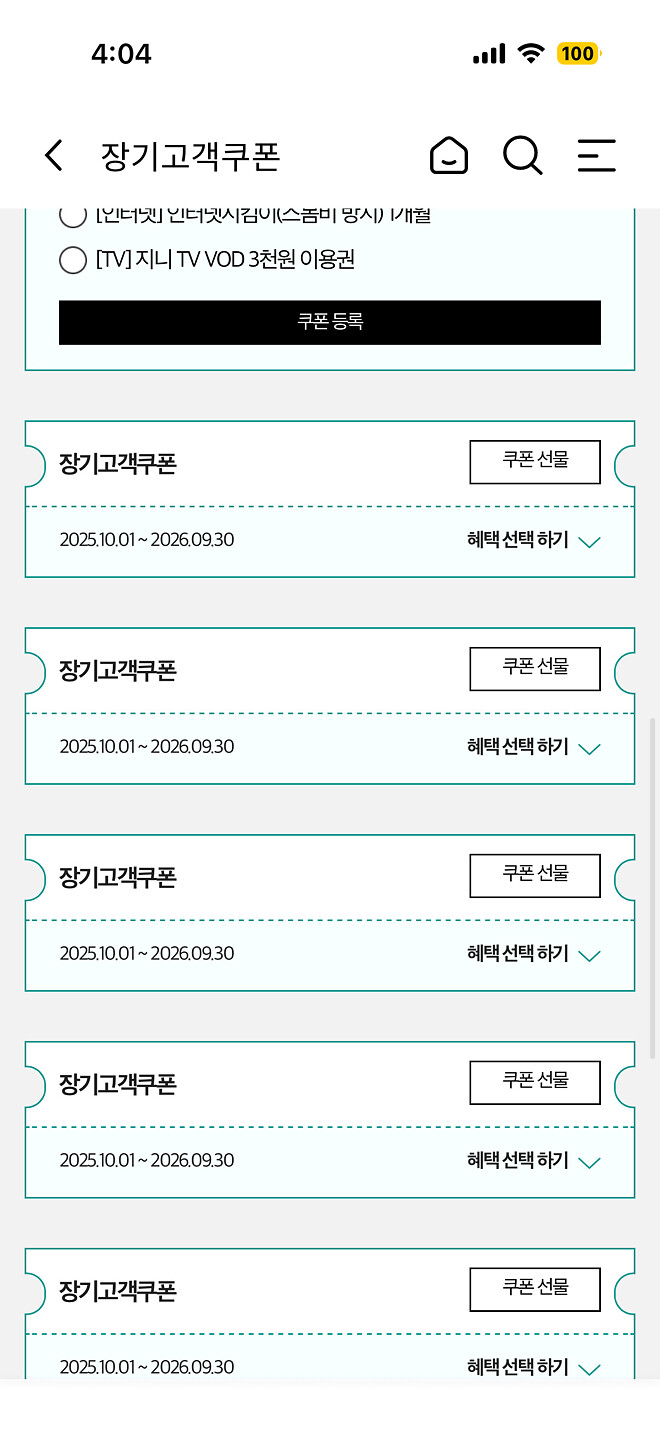The height and width of the screenshot is (1435, 660).
Task: Tap 쿠폰 선물 on the last coupon
Action: point(535,1289)
